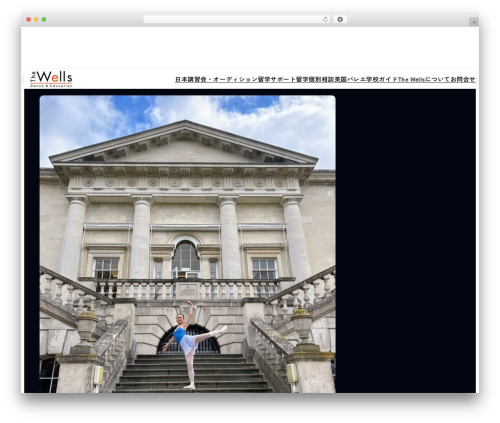The image size is (500, 423).
Task: Open a new browser tab with plus button
Action: pos(474,22)
